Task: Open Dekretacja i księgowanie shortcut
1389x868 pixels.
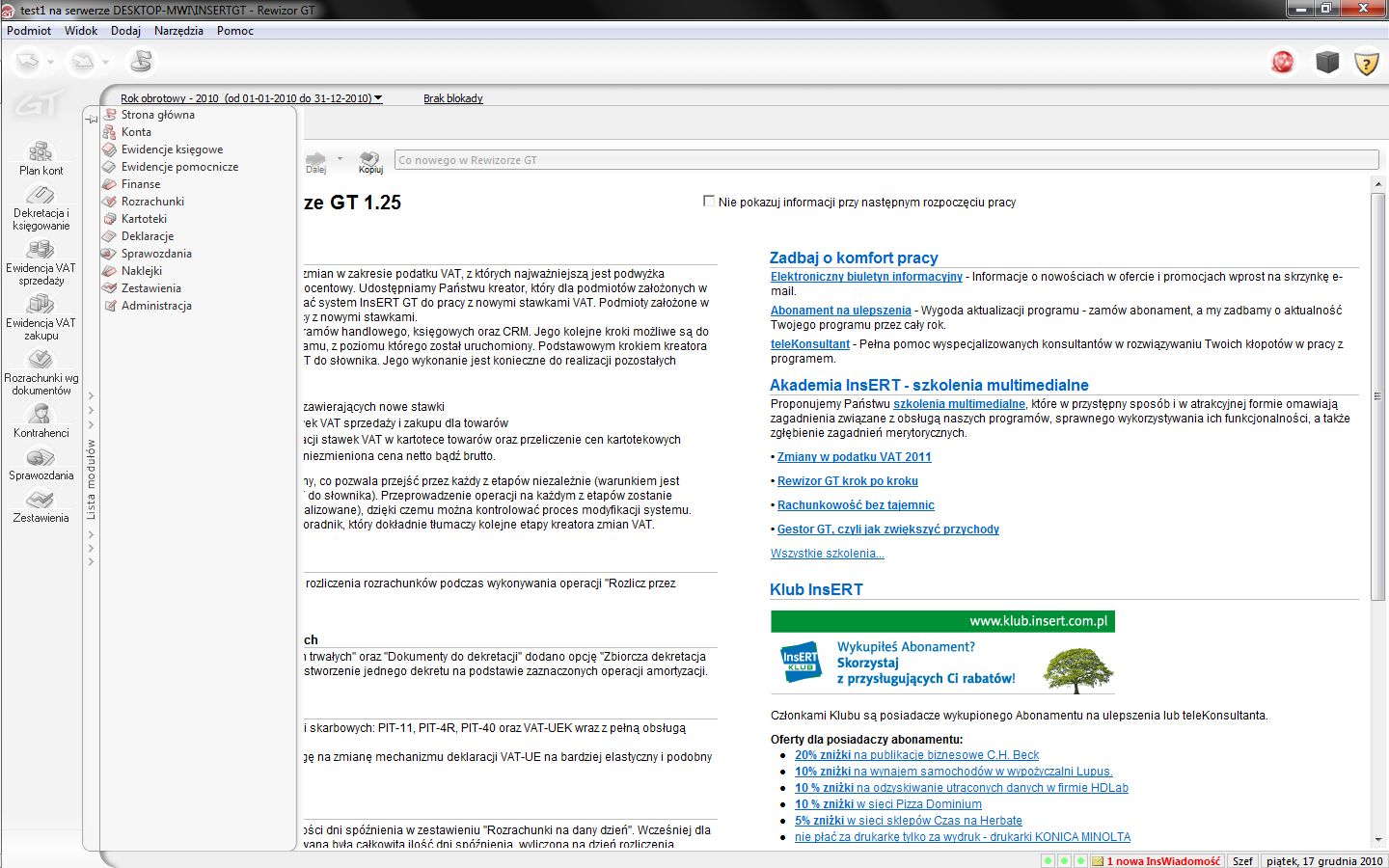Action: (41, 208)
